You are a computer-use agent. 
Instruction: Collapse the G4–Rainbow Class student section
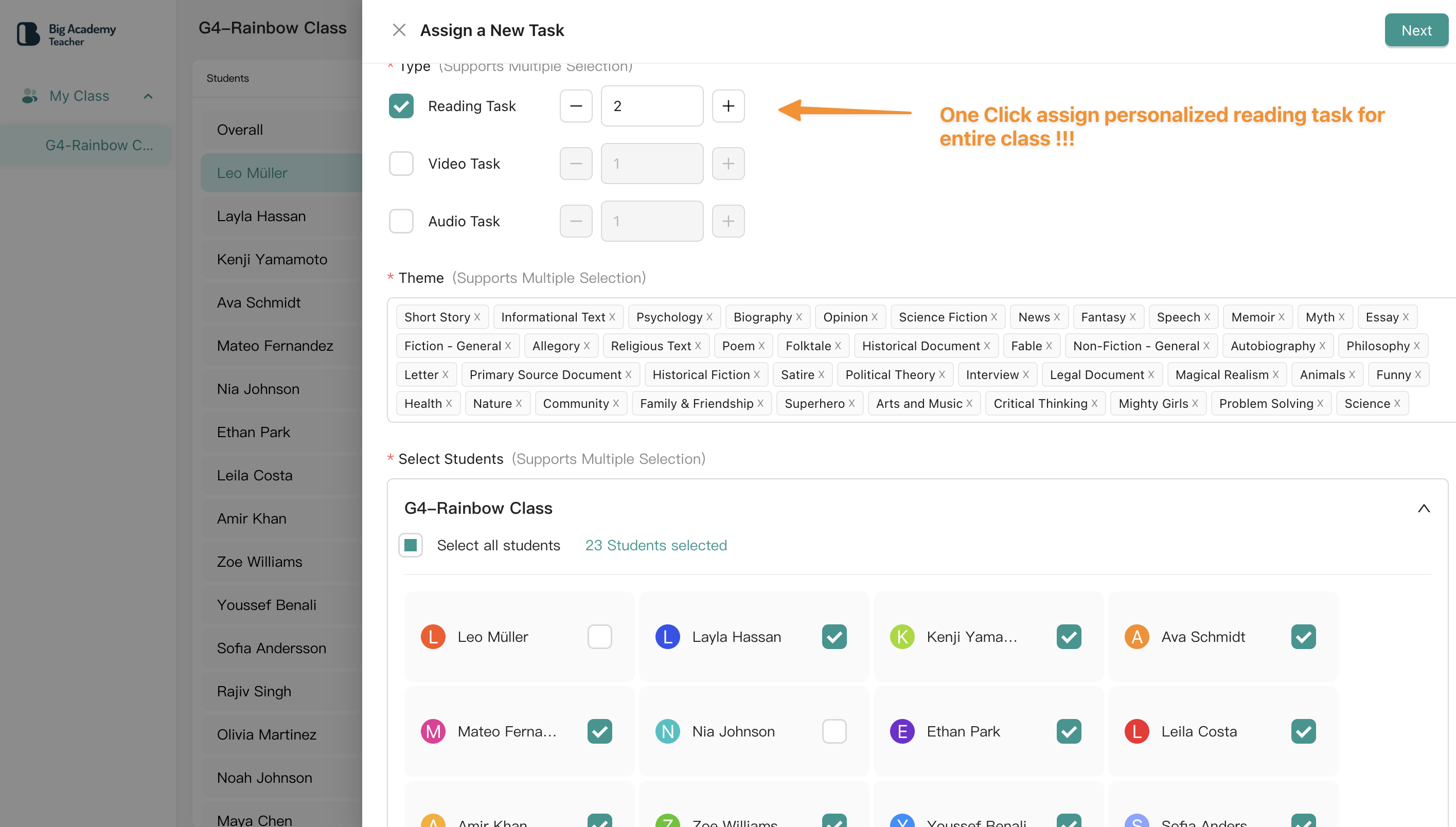[1424, 508]
